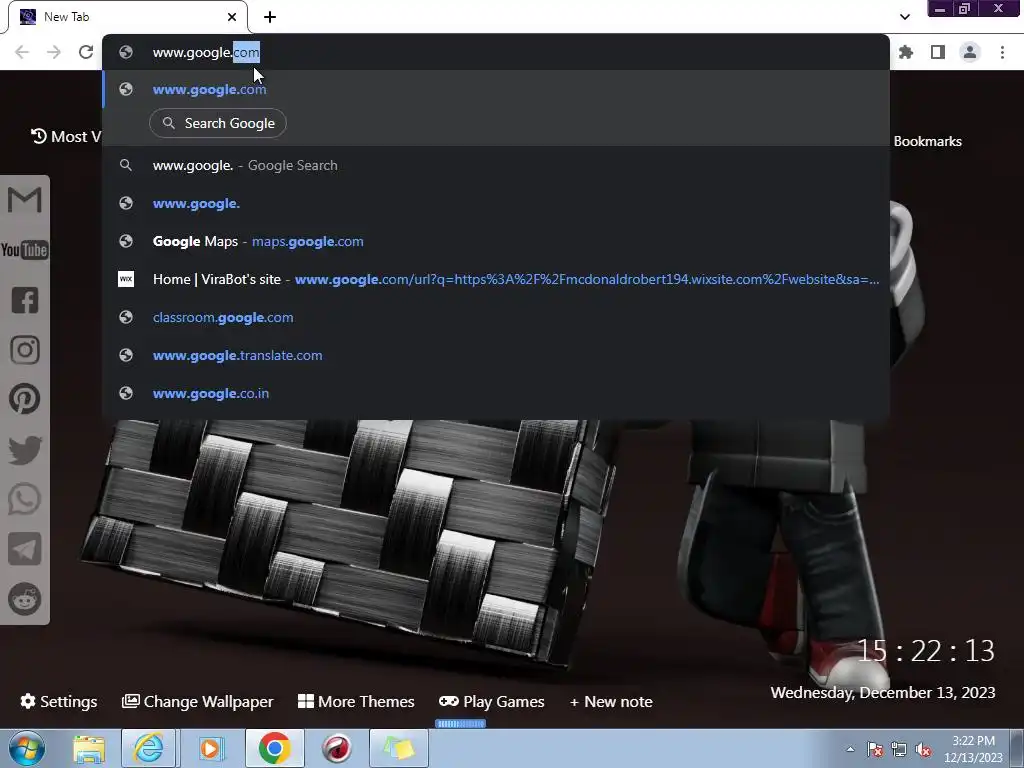1024x768 pixels.
Task: Open the Reddit sidebar shortcut
Action: tap(25, 599)
